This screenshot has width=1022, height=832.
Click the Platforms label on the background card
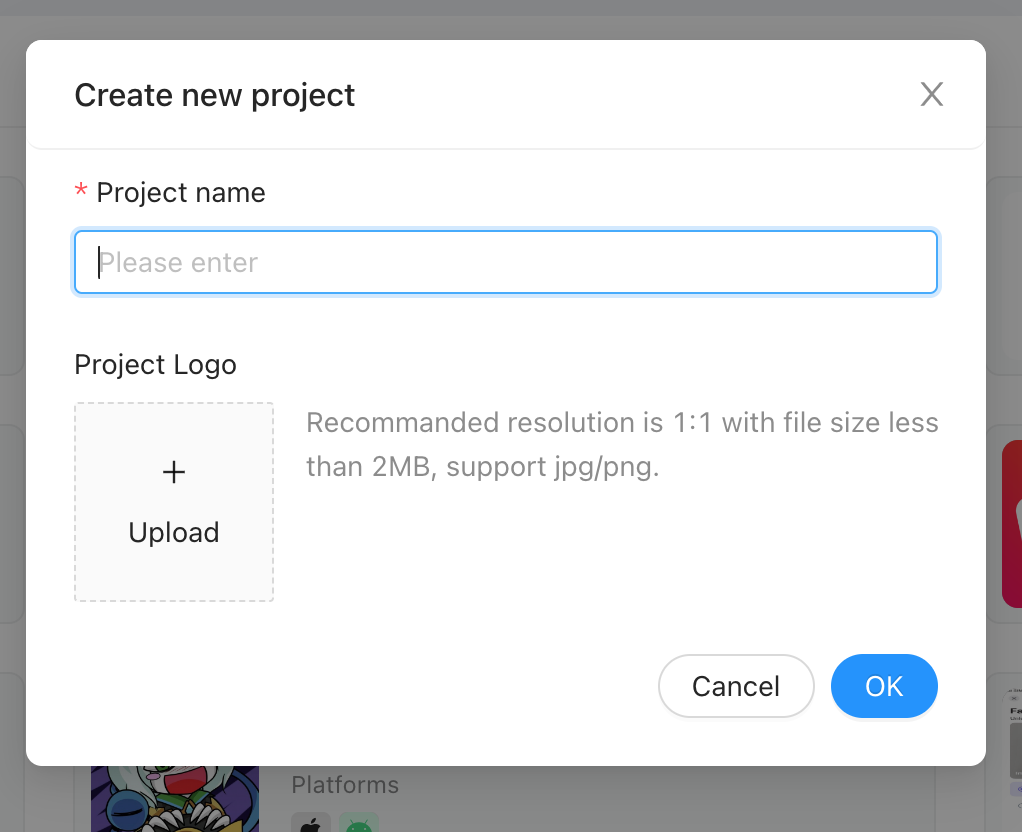point(345,785)
